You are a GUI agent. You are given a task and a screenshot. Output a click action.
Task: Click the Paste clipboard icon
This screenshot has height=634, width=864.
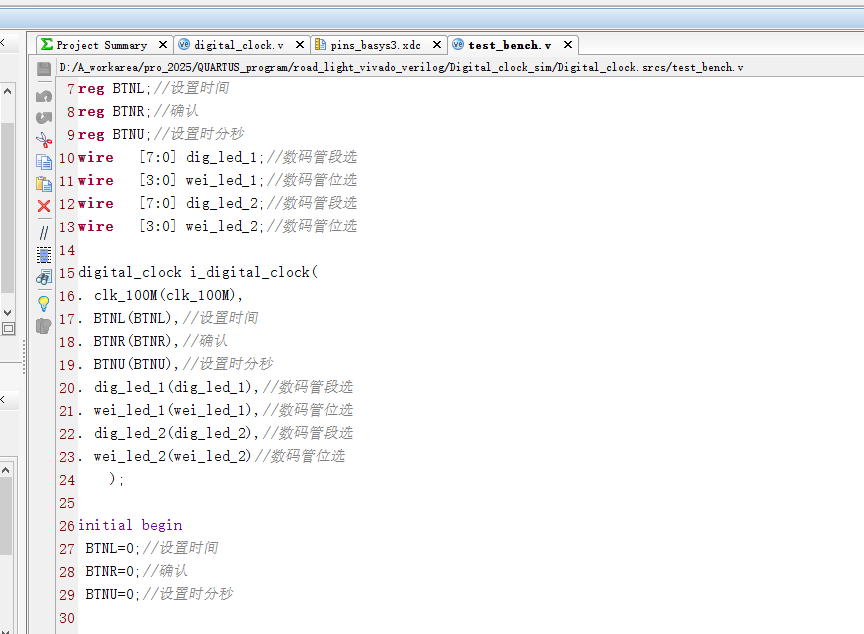(44, 183)
